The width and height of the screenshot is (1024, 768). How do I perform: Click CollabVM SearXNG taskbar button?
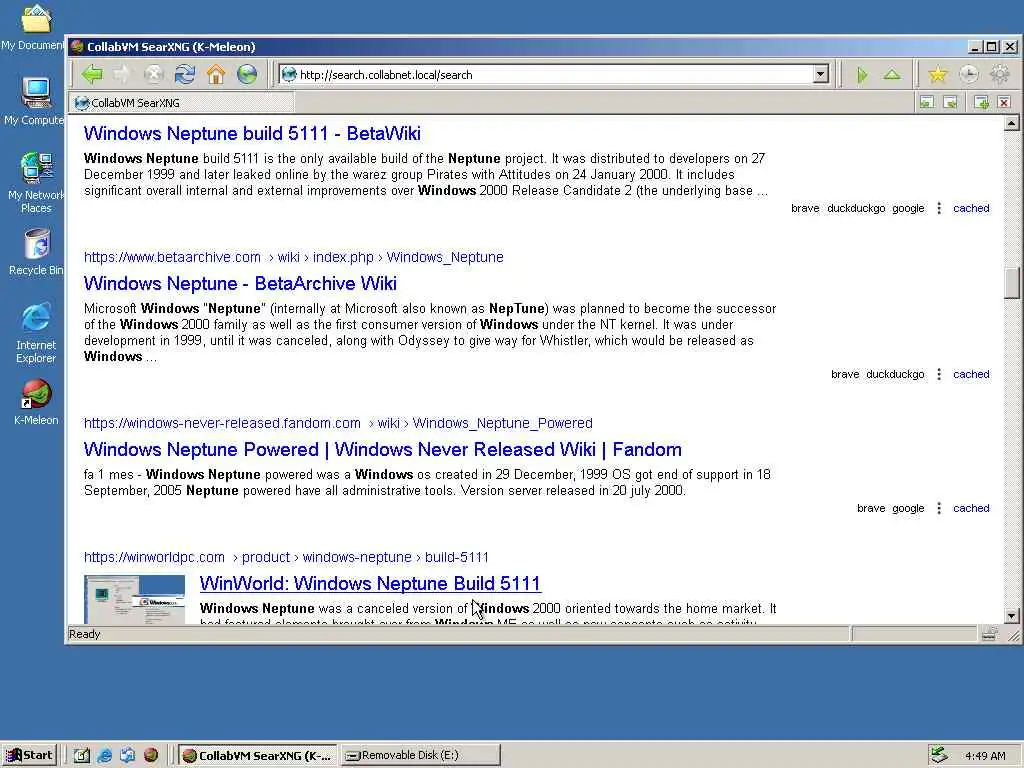[x=257, y=755]
